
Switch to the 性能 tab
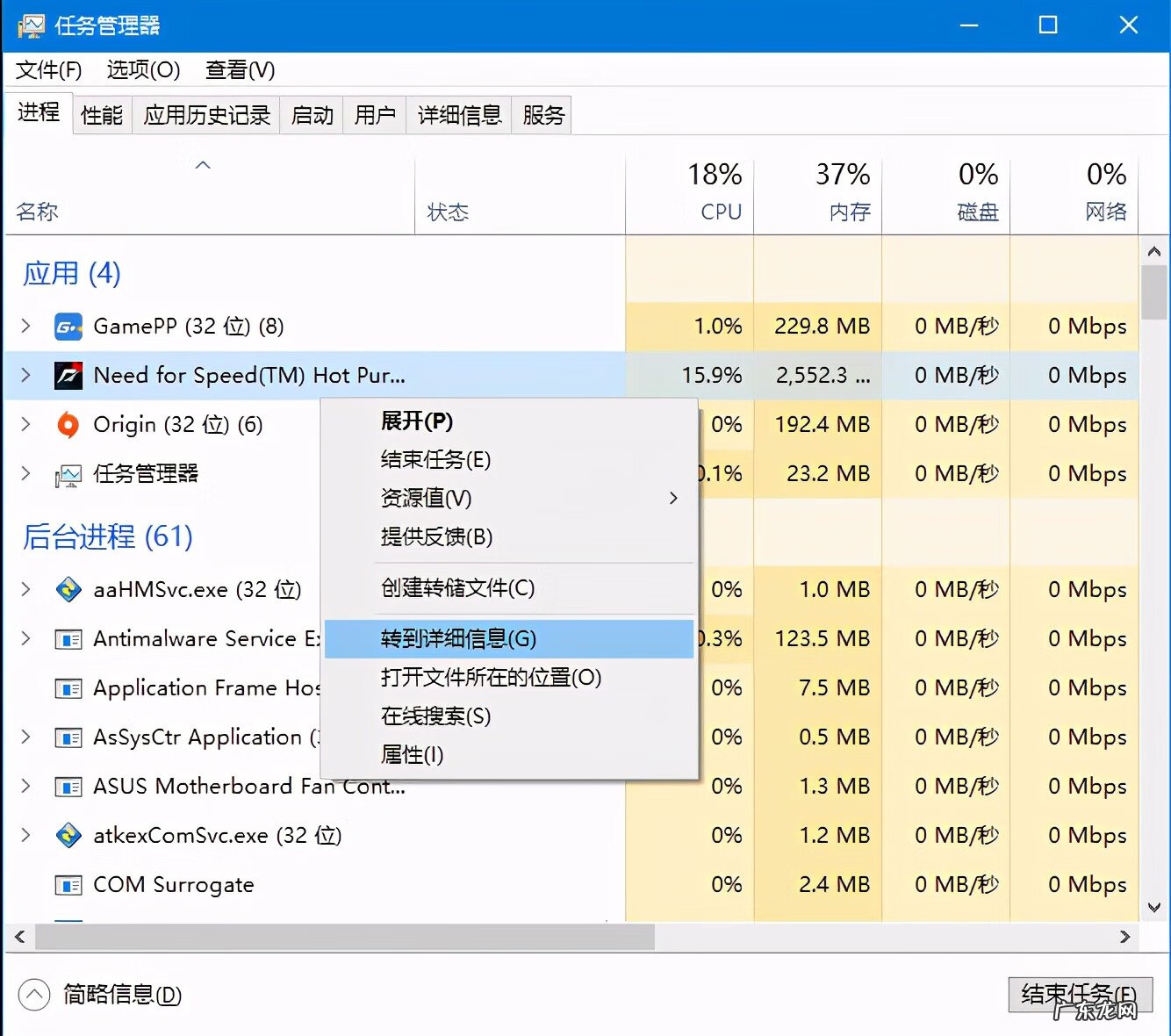[102, 115]
